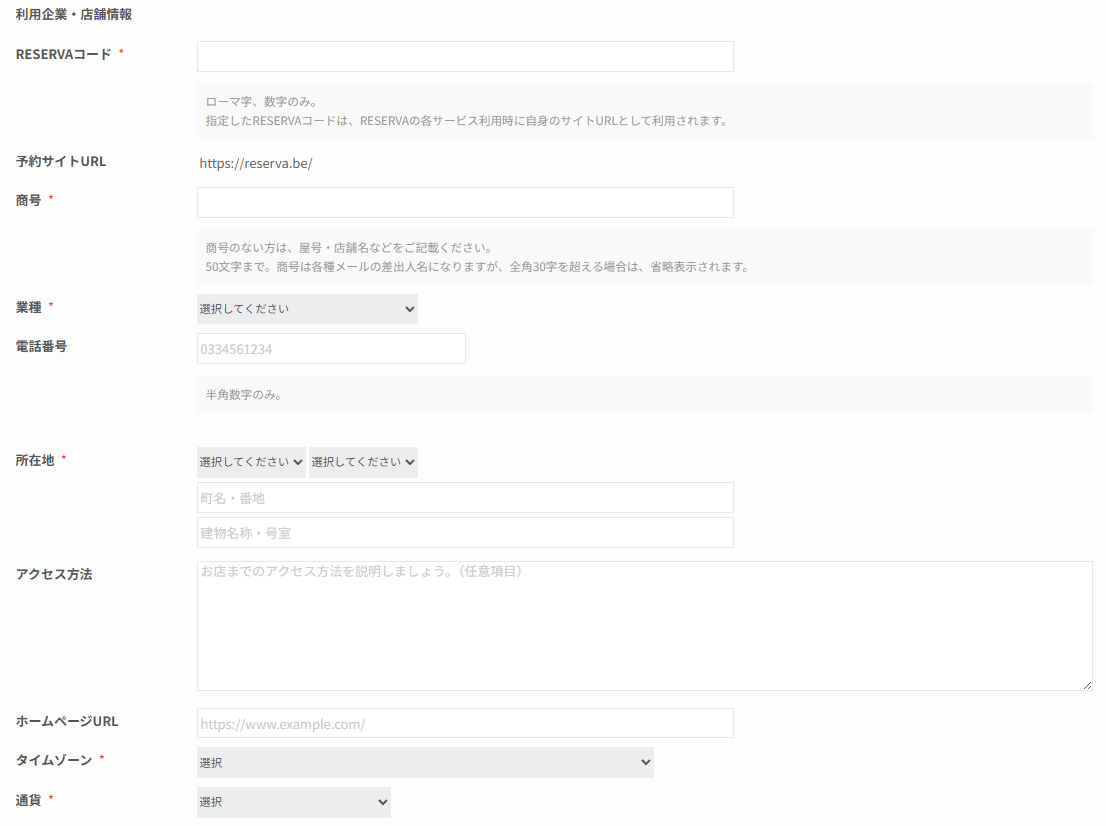Expand the first 所在地 select dropdown
The width and height of the screenshot is (1106, 826).
coord(251,462)
